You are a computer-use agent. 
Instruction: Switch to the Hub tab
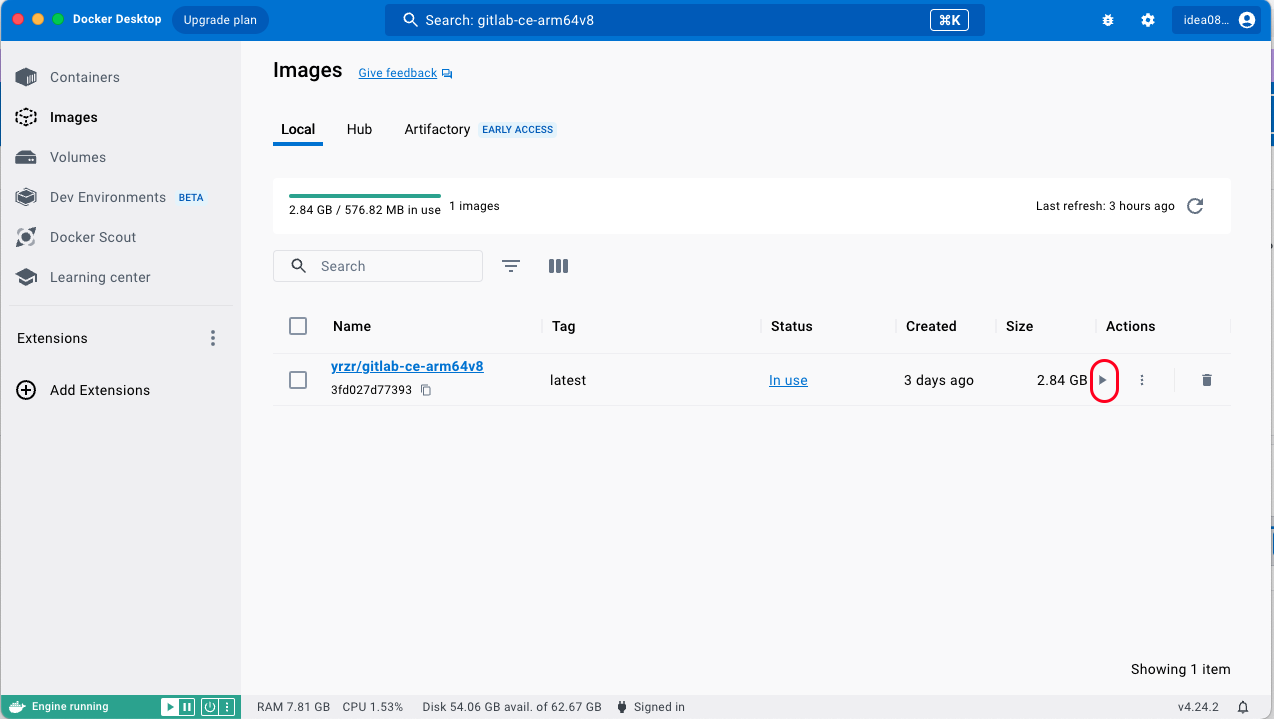[359, 129]
